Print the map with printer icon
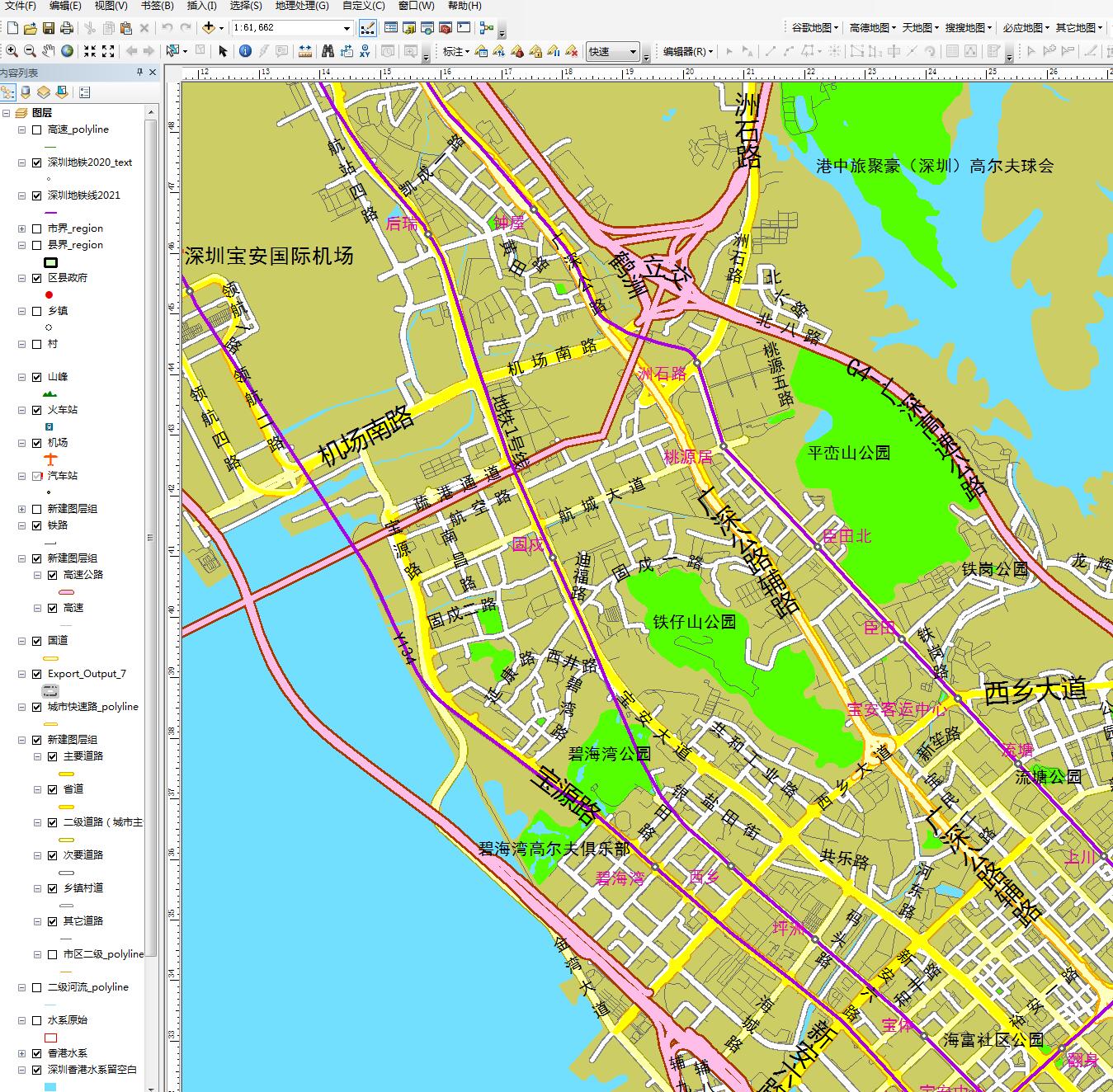The image size is (1113, 1092). pyautogui.click(x=66, y=28)
